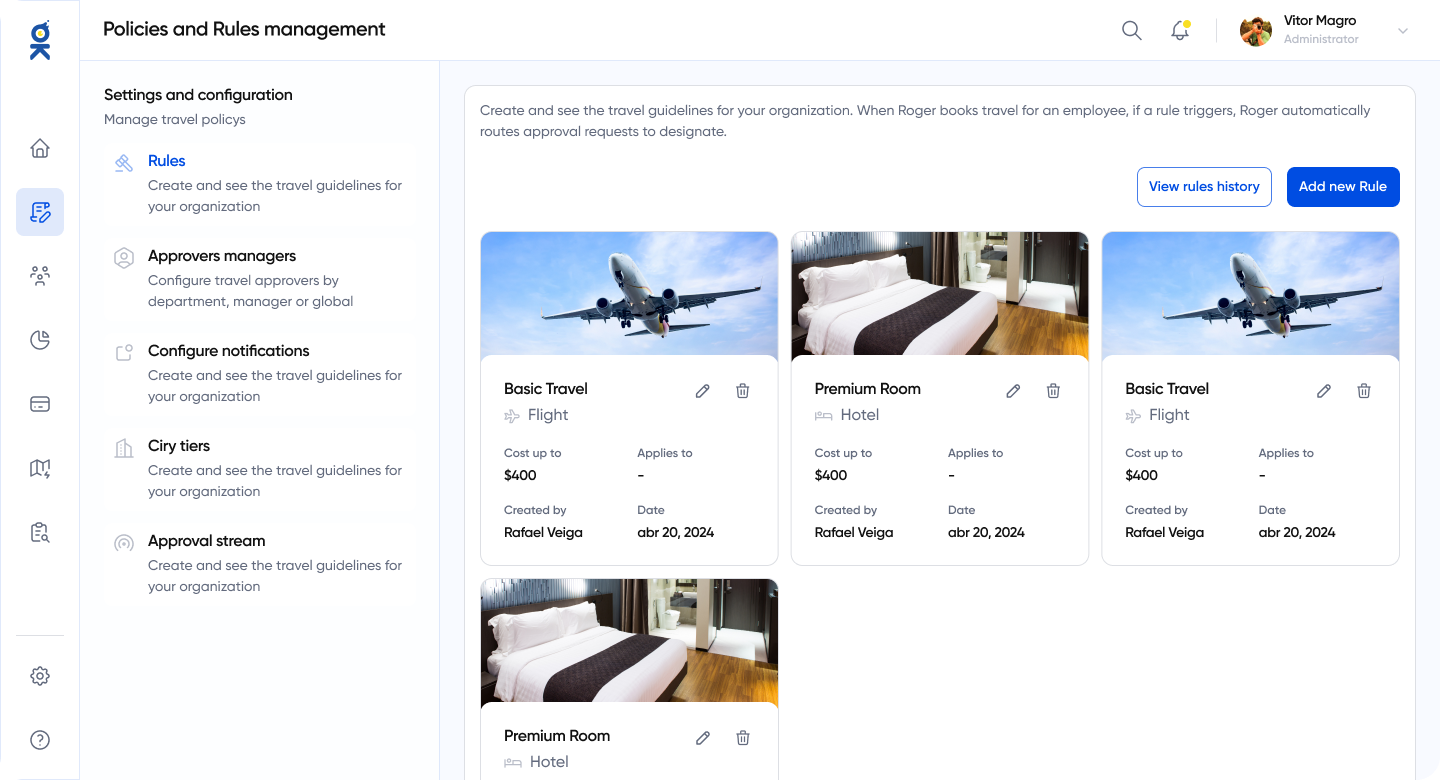Open the map icon in the sidebar
This screenshot has width=1440, height=780.
coord(40,468)
